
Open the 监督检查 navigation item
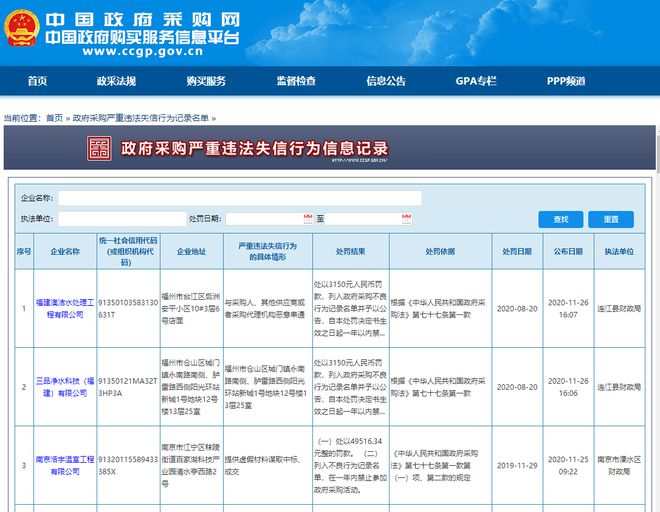point(296,81)
